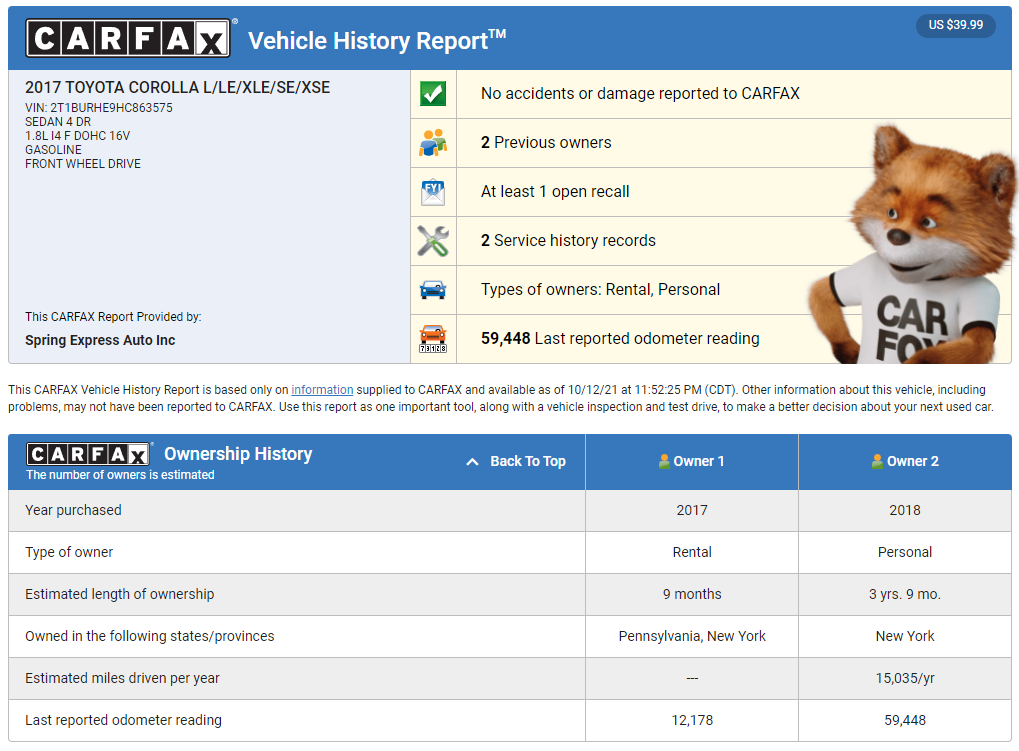
Task: Click Estimated miles driven per year label
Action: click(122, 678)
